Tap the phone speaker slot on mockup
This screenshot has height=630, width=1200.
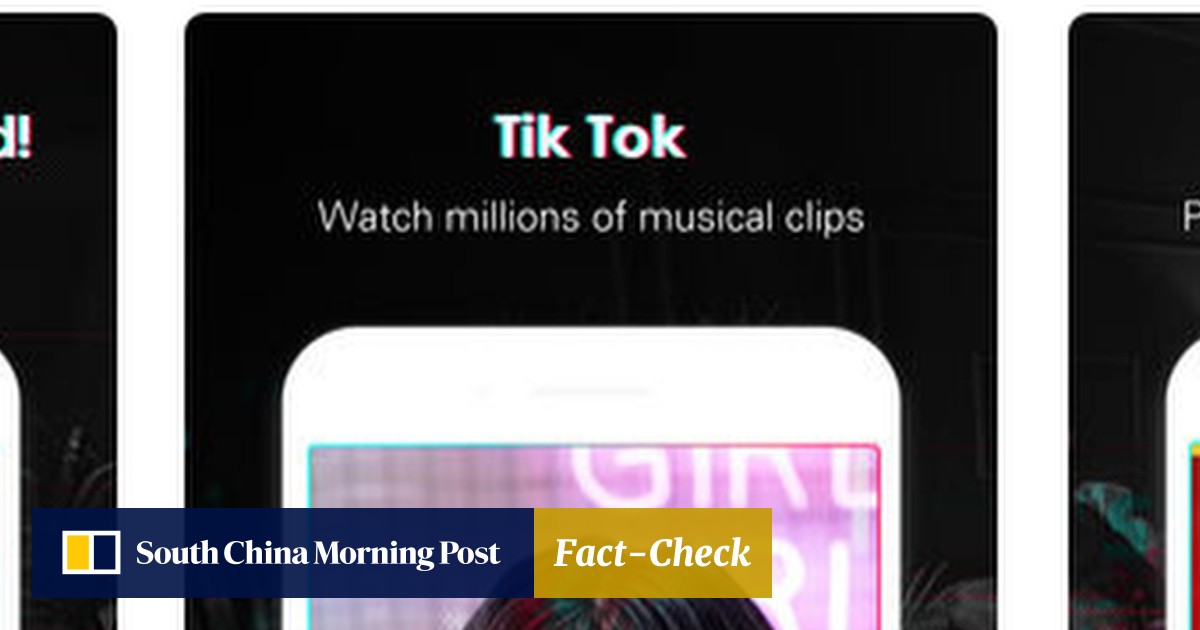point(591,391)
